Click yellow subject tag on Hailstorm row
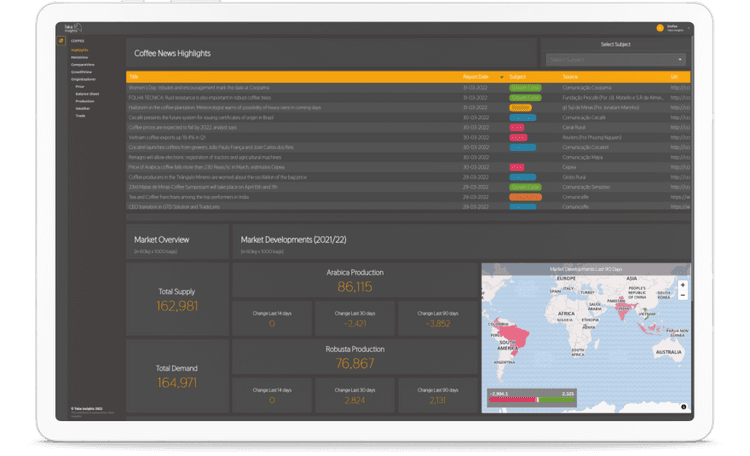750x456 pixels. (x=520, y=108)
